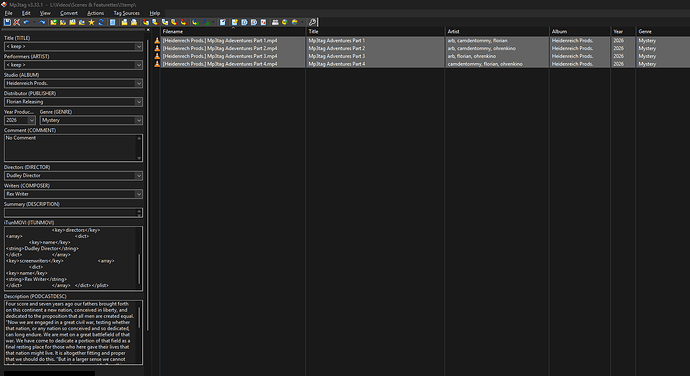This screenshot has height=376, width=690.
Task: Select file 'Mp3tag Adeventures Part 1.mp4'
Action: coord(232,41)
